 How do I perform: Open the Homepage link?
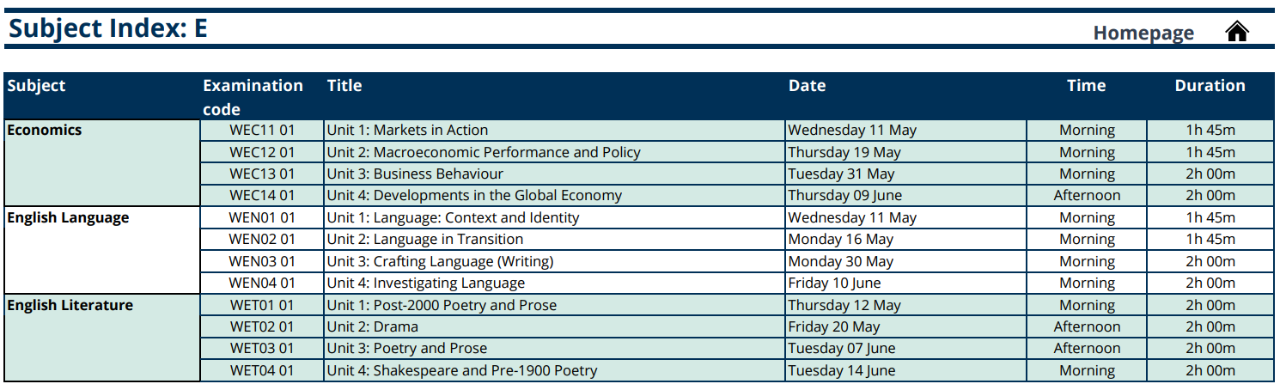click(1143, 33)
